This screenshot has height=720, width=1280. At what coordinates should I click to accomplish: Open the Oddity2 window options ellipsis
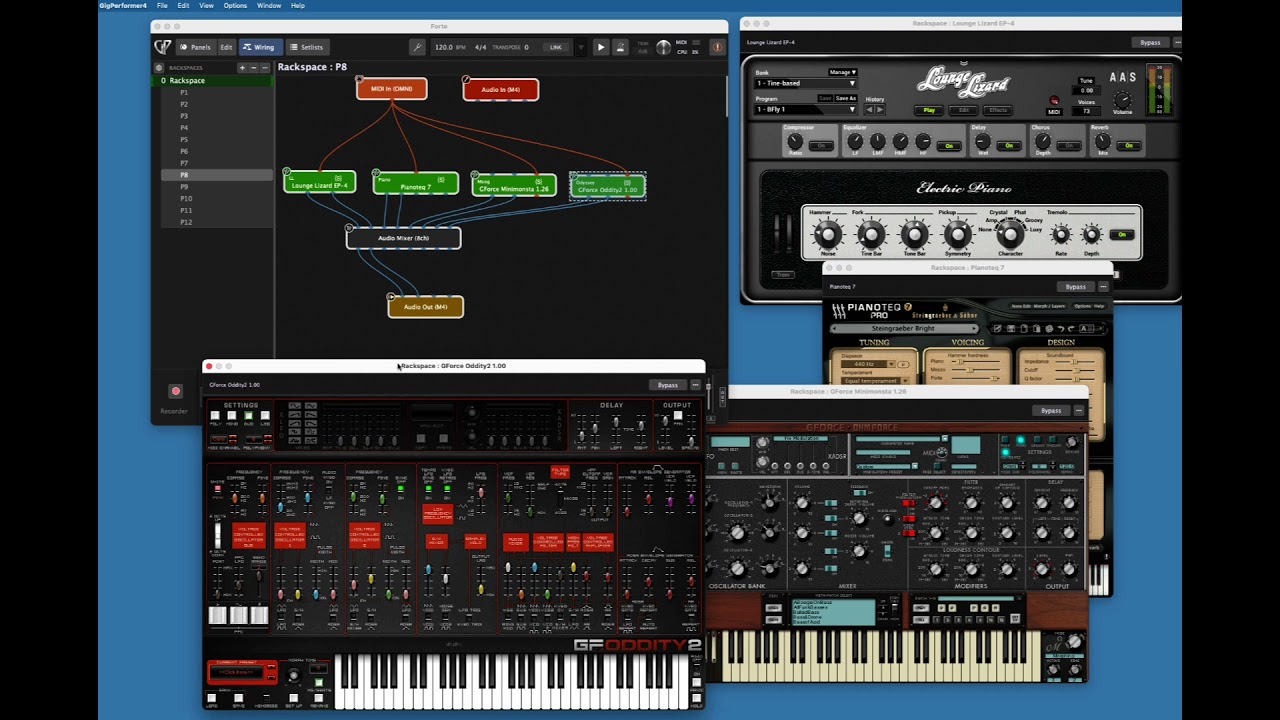696,385
